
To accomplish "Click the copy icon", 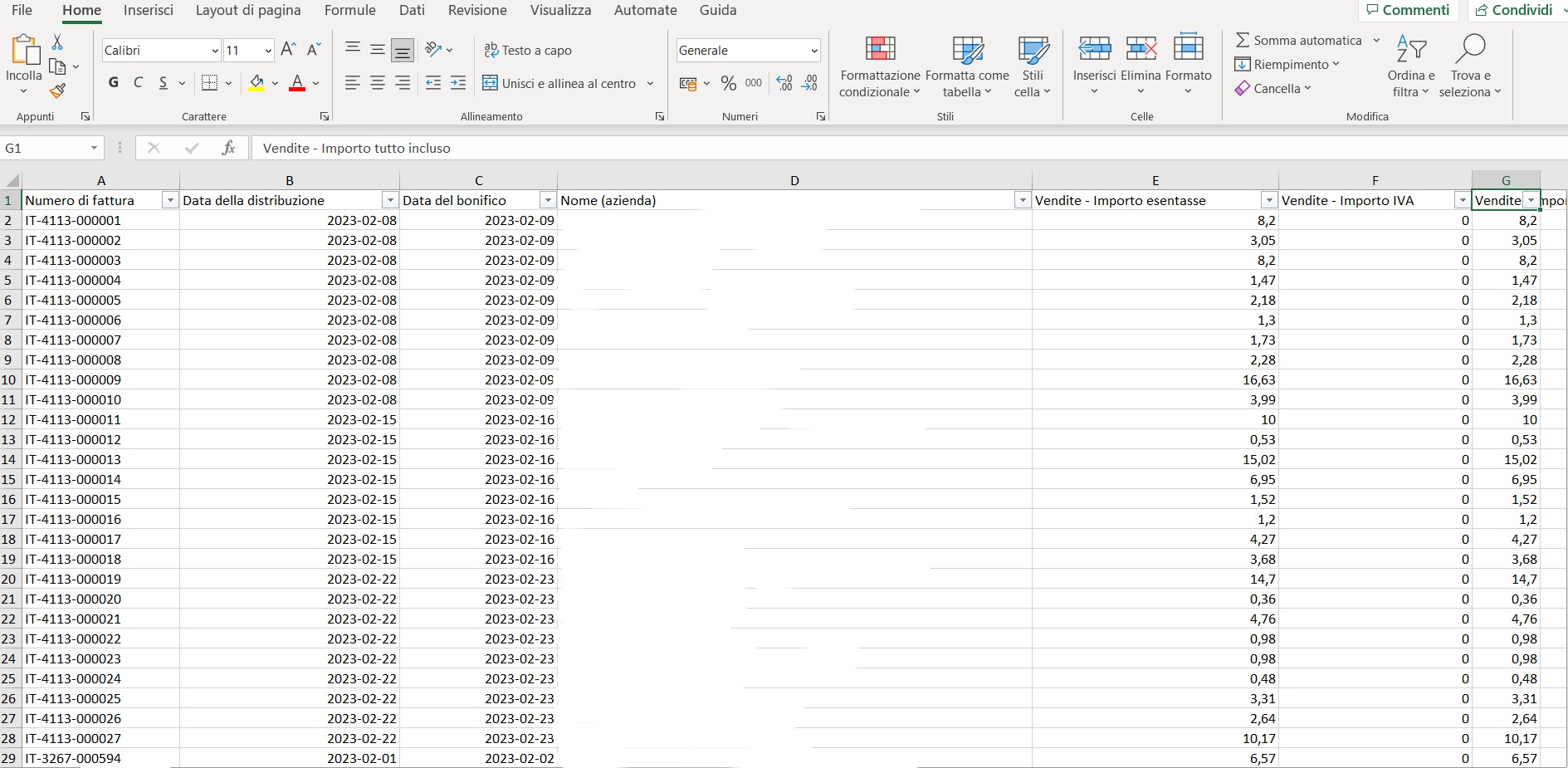I will pyautogui.click(x=57, y=66).
